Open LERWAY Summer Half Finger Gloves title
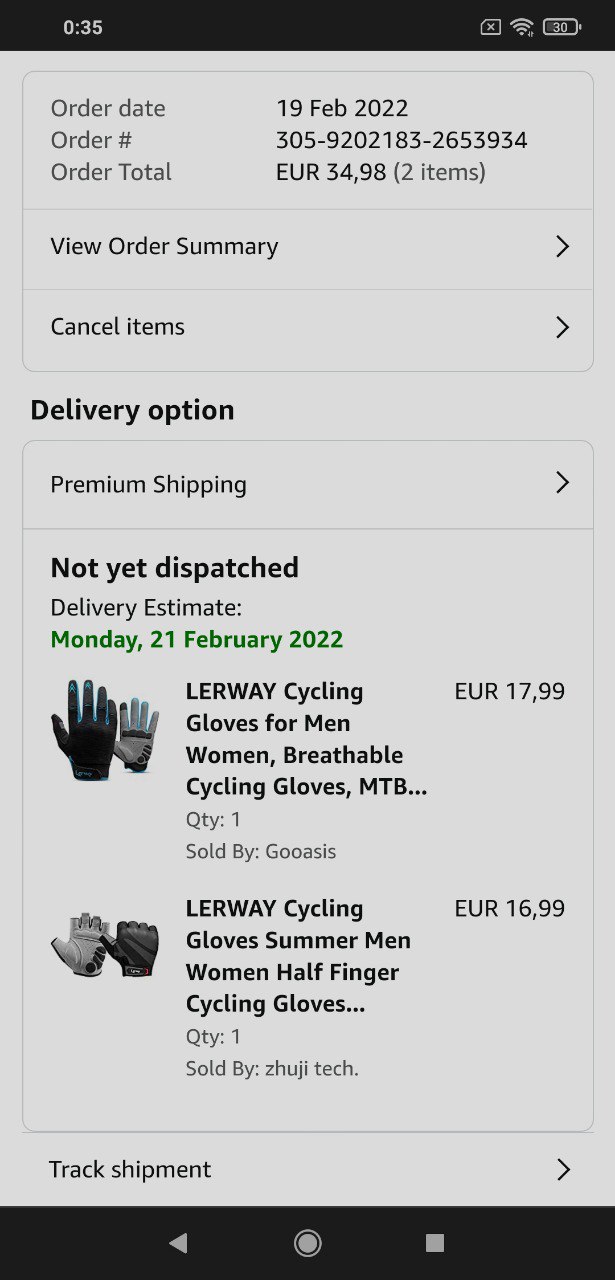 point(298,956)
